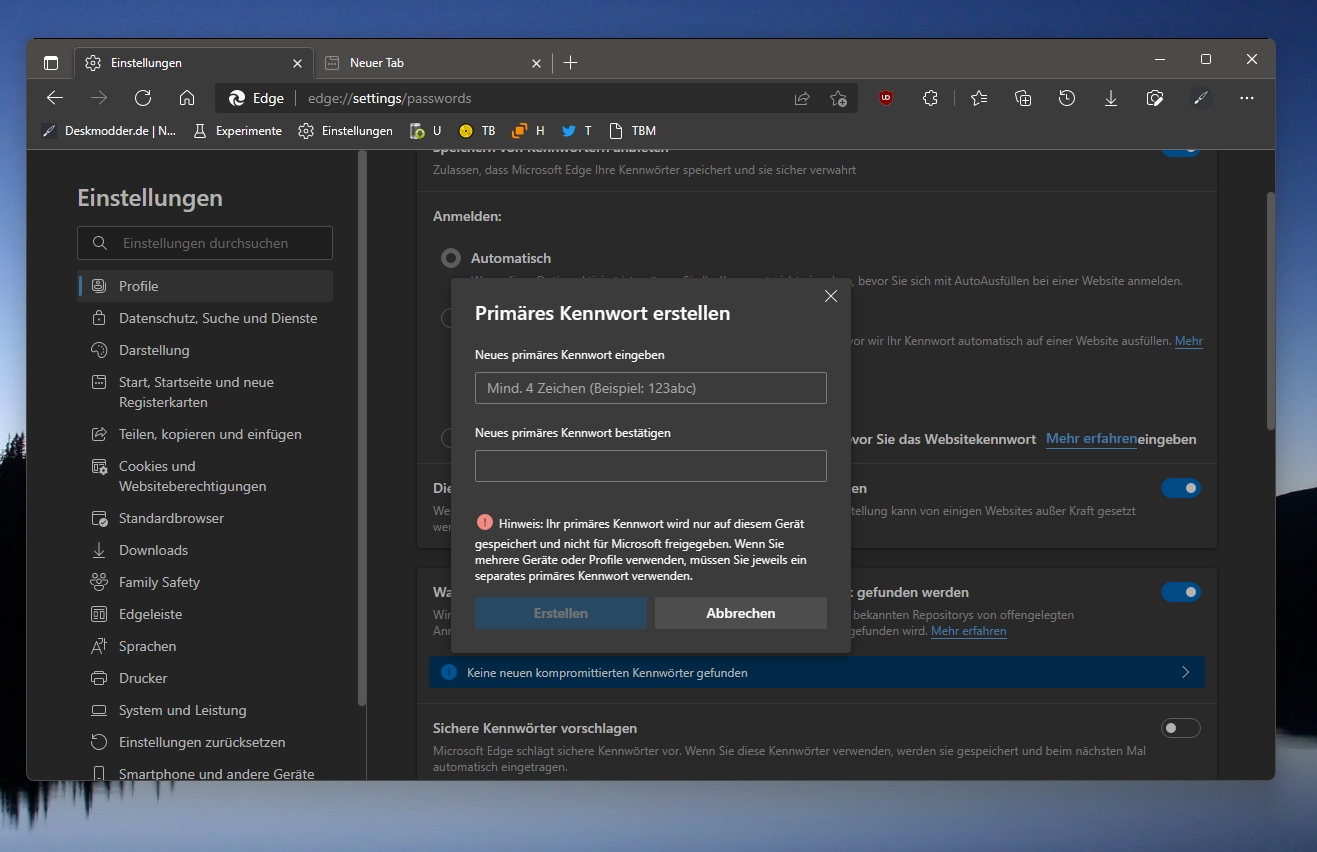Viewport: 1317px width, 852px height.
Task: Reload the page with the refresh icon
Action: (x=143, y=98)
